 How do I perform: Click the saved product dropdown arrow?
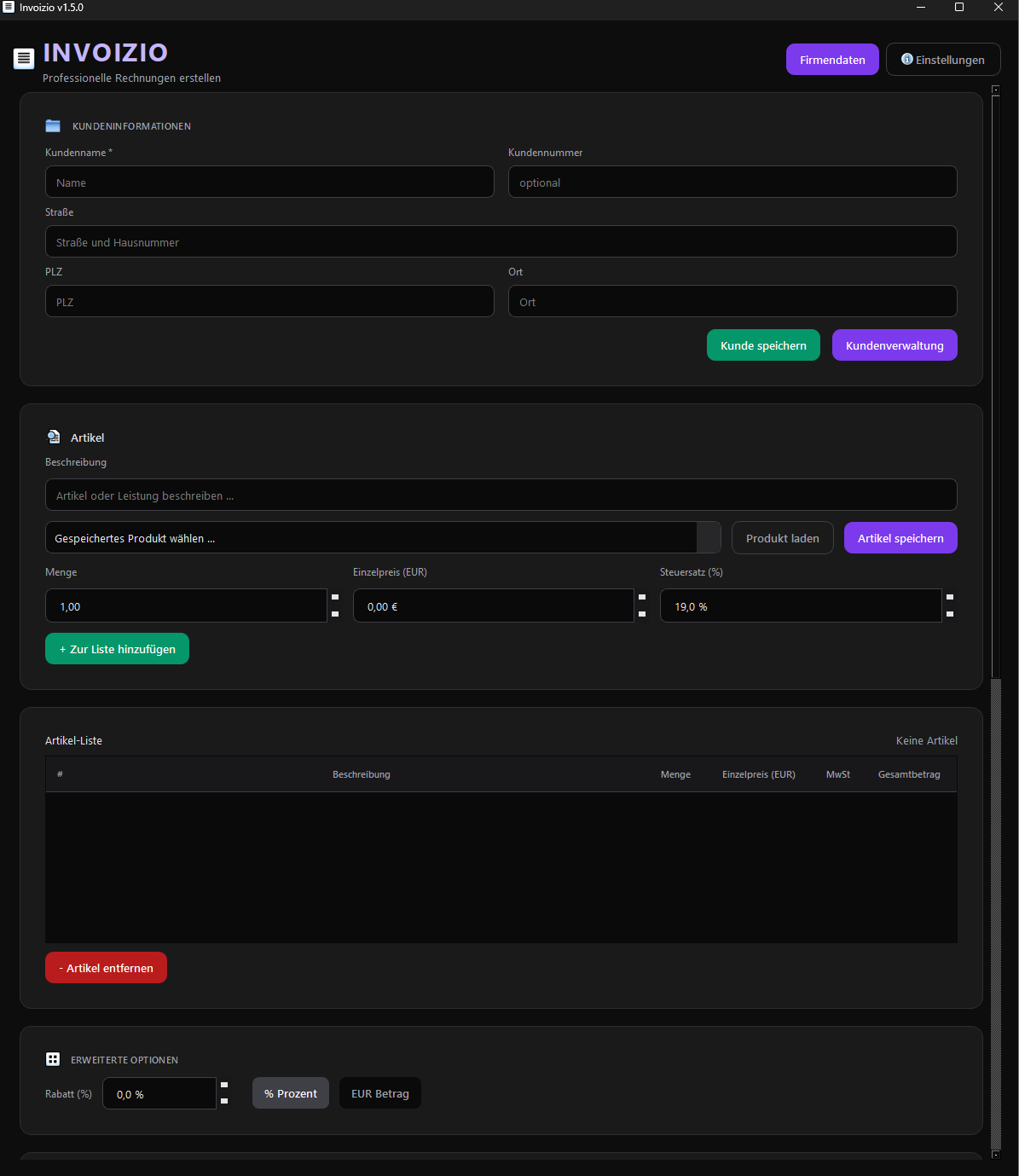coord(709,538)
